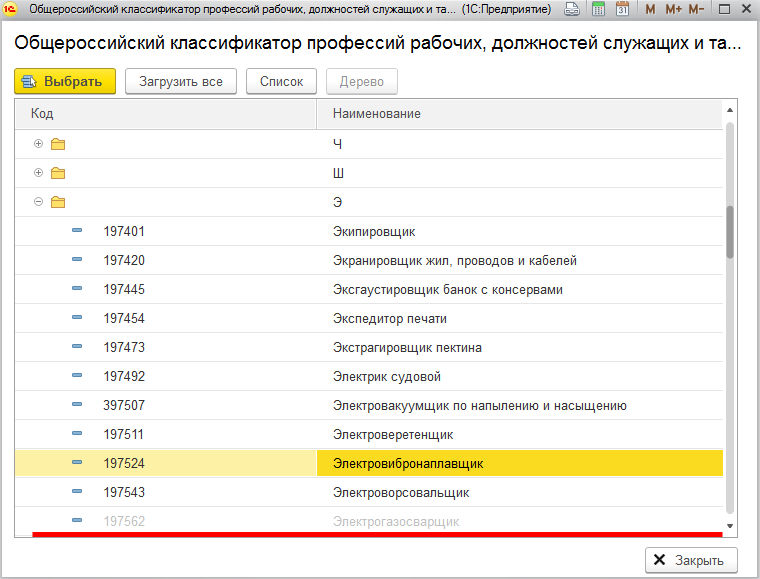Image resolution: width=760 pixels, height=579 pixels.
Task: Expand the Ч folder group
Action: point(39,144)
